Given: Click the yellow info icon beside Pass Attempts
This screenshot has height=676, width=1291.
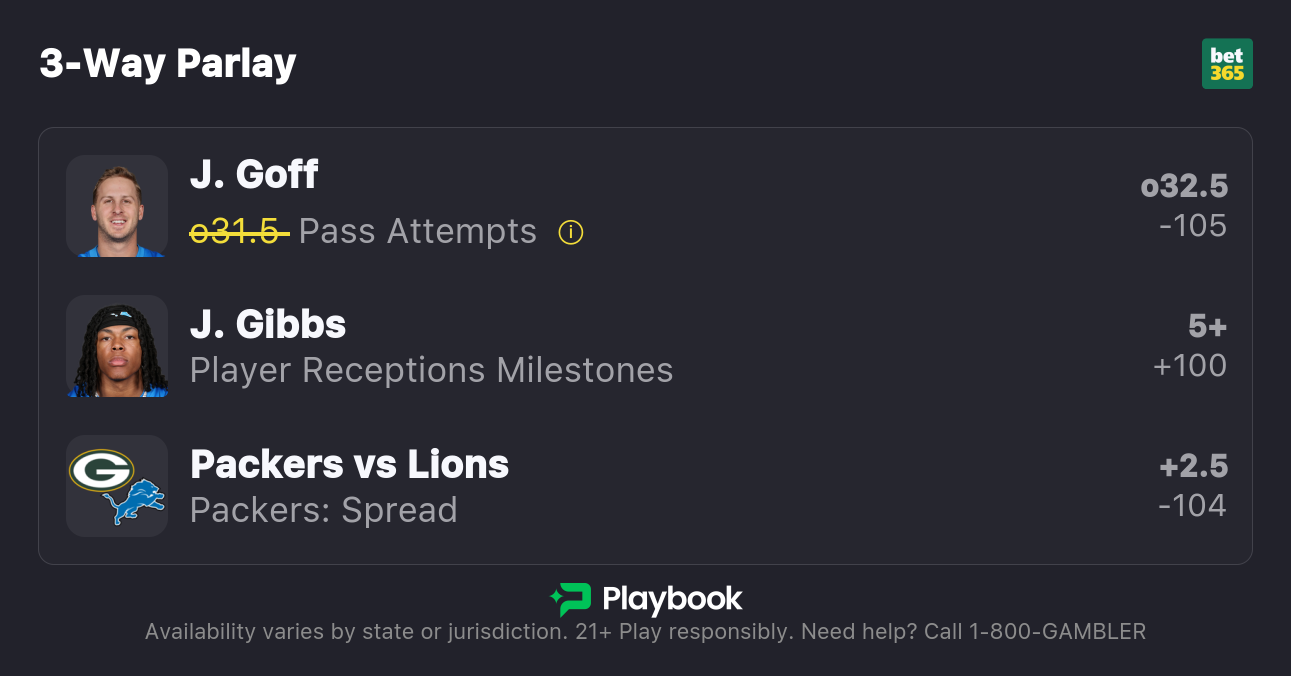Looking at the screenshot, I should 571,233.
